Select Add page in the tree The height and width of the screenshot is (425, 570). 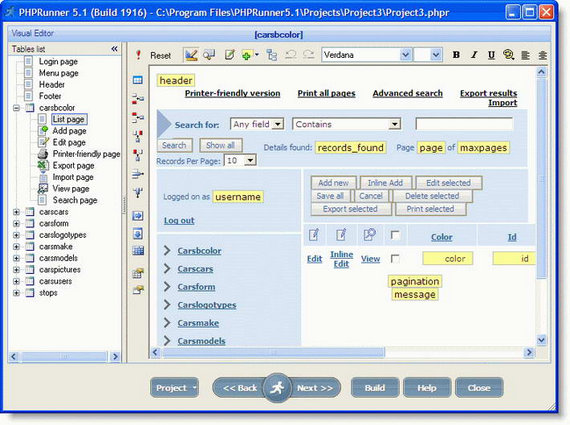click(69, 131)
